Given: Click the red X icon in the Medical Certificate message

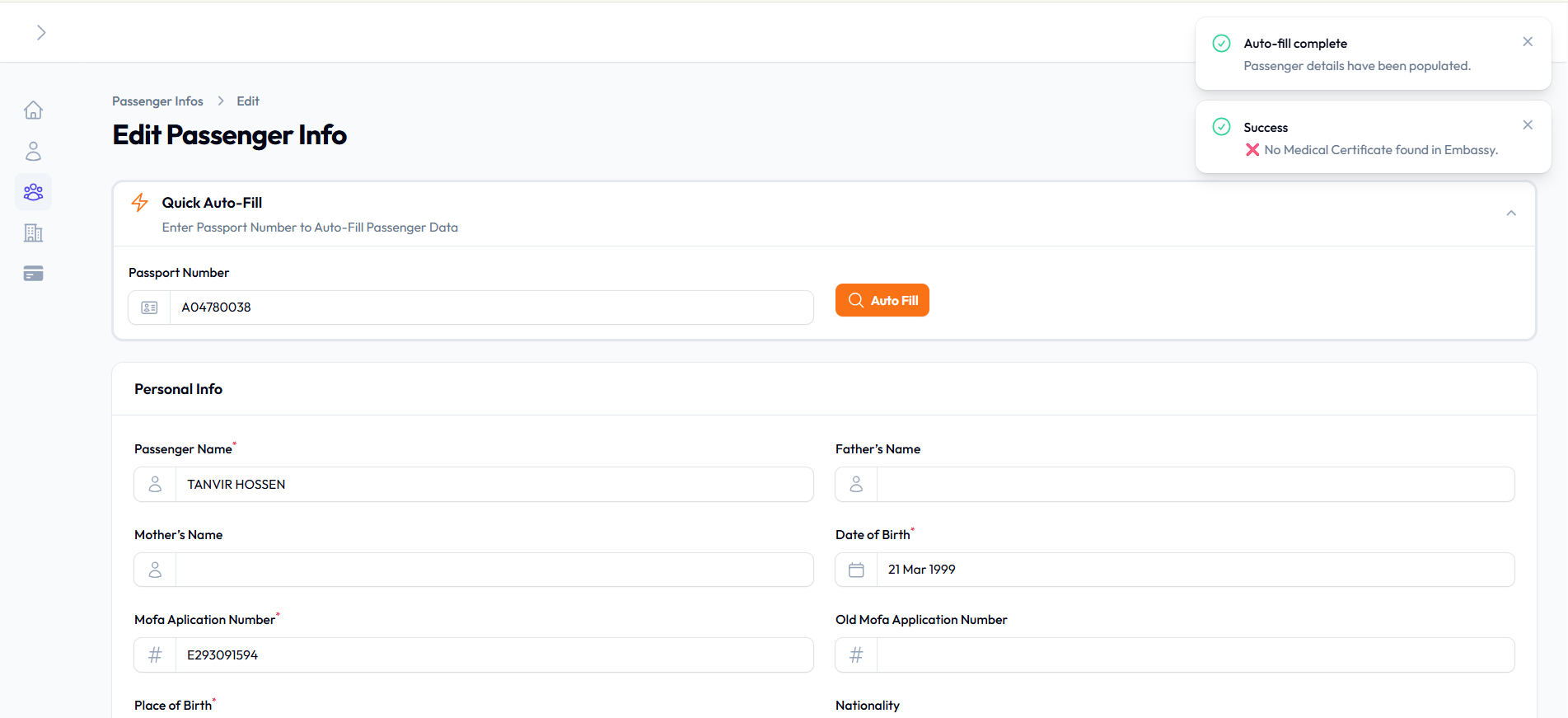Looking at the screenshot, I should click(1252, 150).
